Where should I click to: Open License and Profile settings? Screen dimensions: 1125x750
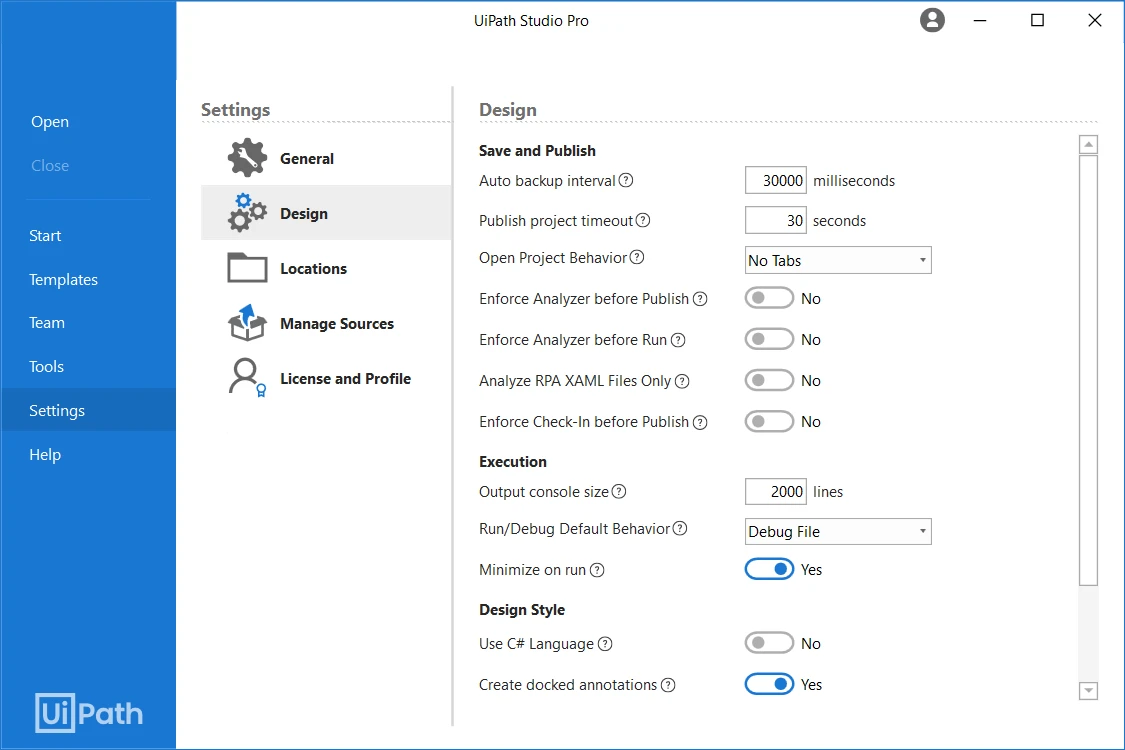(x=326, y=378)
